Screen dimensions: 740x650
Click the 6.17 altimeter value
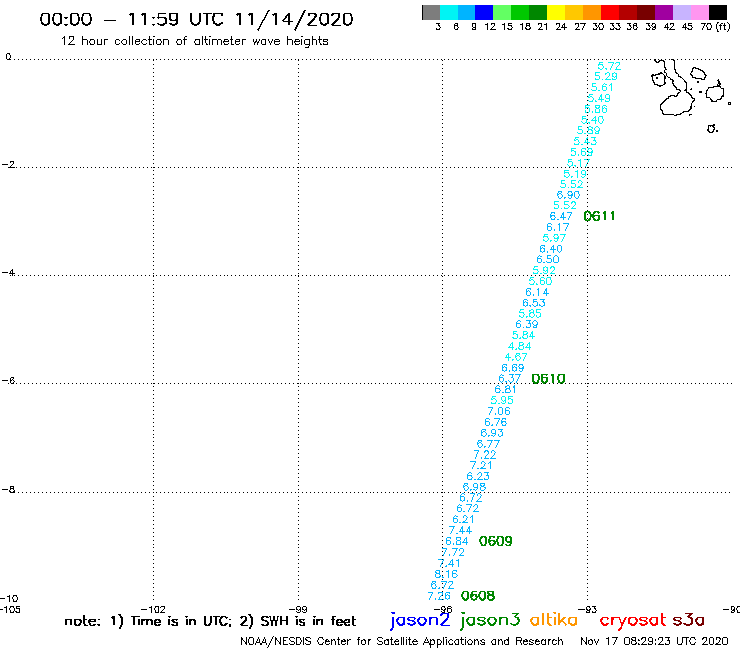558,227
